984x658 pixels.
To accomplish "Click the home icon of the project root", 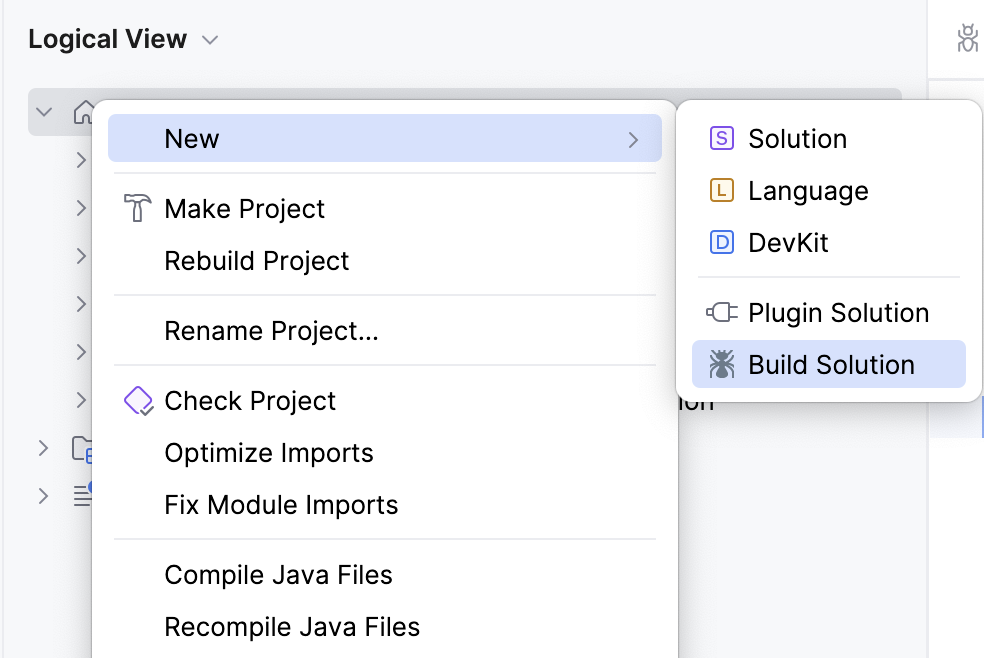I will tap(85, 111).
